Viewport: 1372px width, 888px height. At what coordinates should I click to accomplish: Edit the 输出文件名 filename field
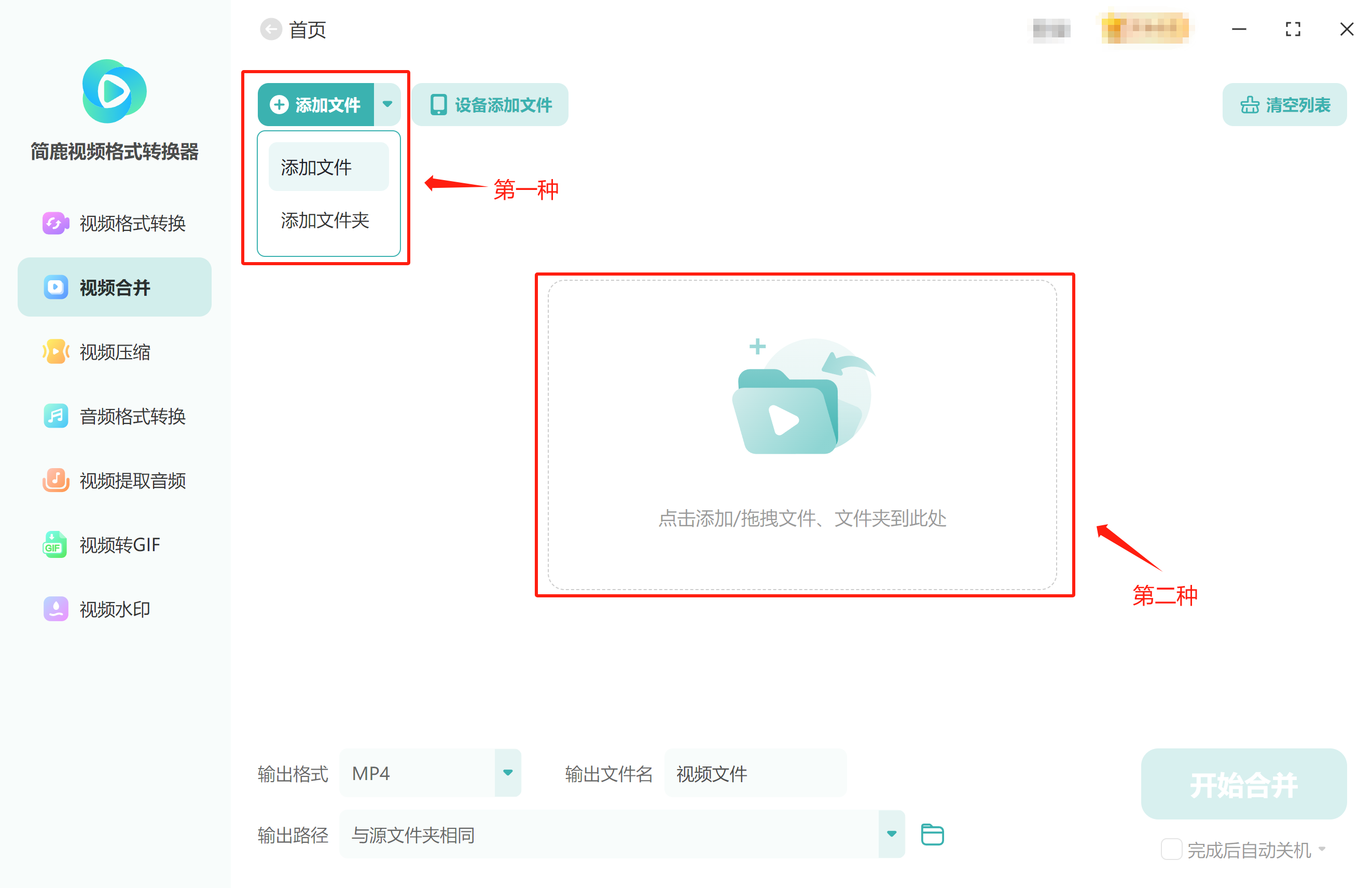(755, 773)
